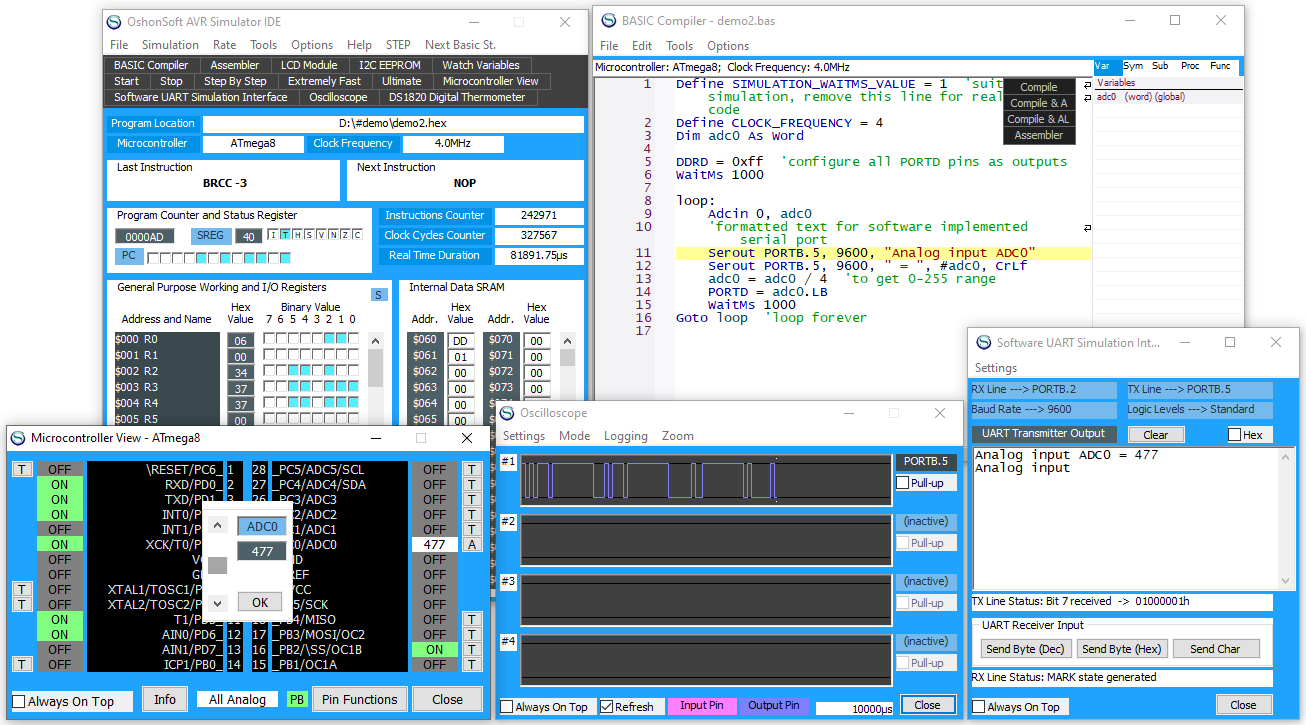Toggle the C flag in the SREG status bits
This screenshot has height=725, width=1306.
click(357, 235)
